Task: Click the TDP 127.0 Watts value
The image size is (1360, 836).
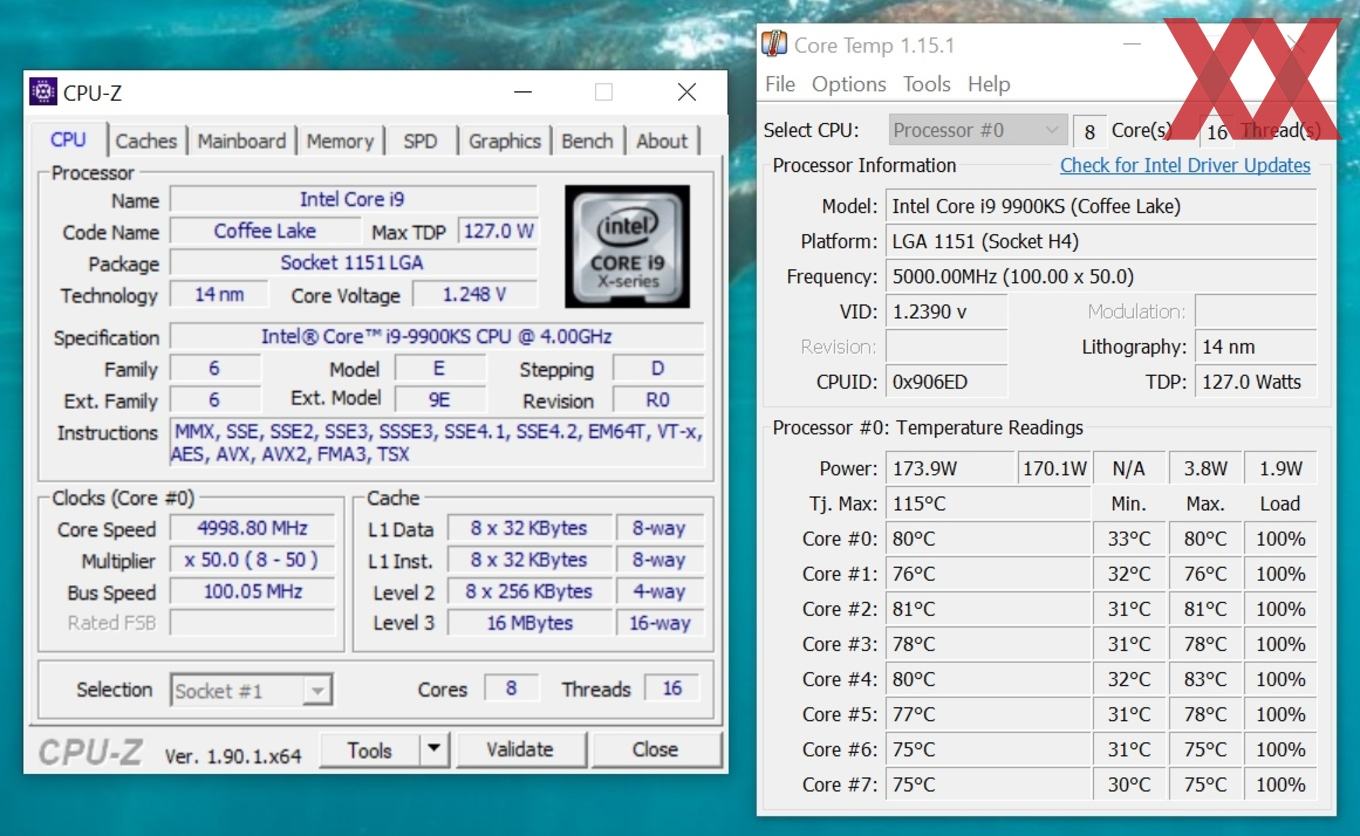Action: [x=1256, y=381]
